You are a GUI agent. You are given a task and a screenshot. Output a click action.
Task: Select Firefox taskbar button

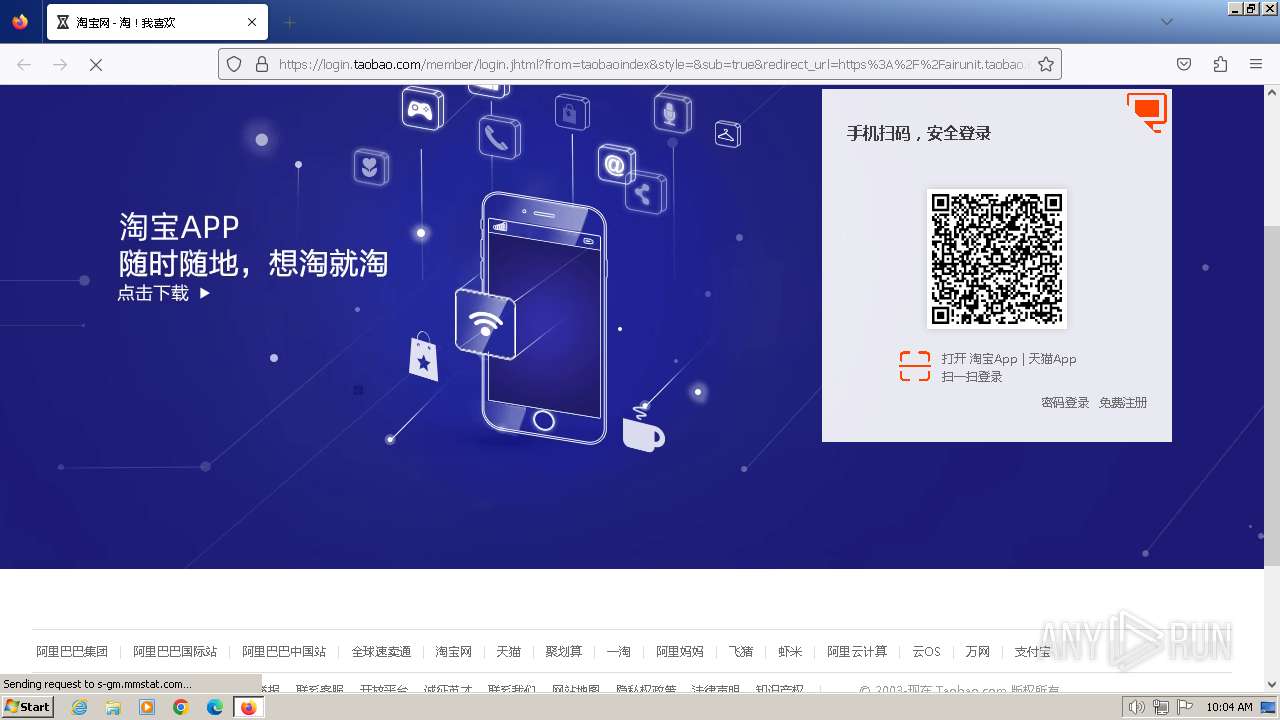click(x=249, y=707)
